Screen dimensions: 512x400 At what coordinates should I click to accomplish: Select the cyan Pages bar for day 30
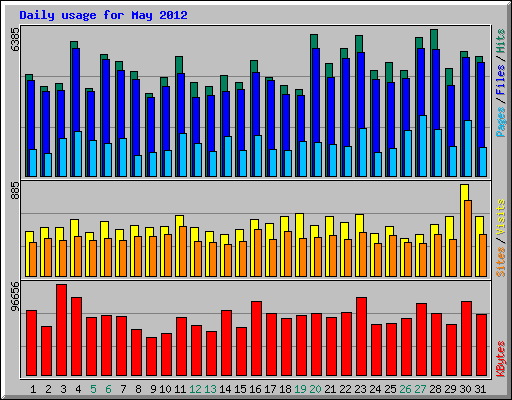coord(468,148)
